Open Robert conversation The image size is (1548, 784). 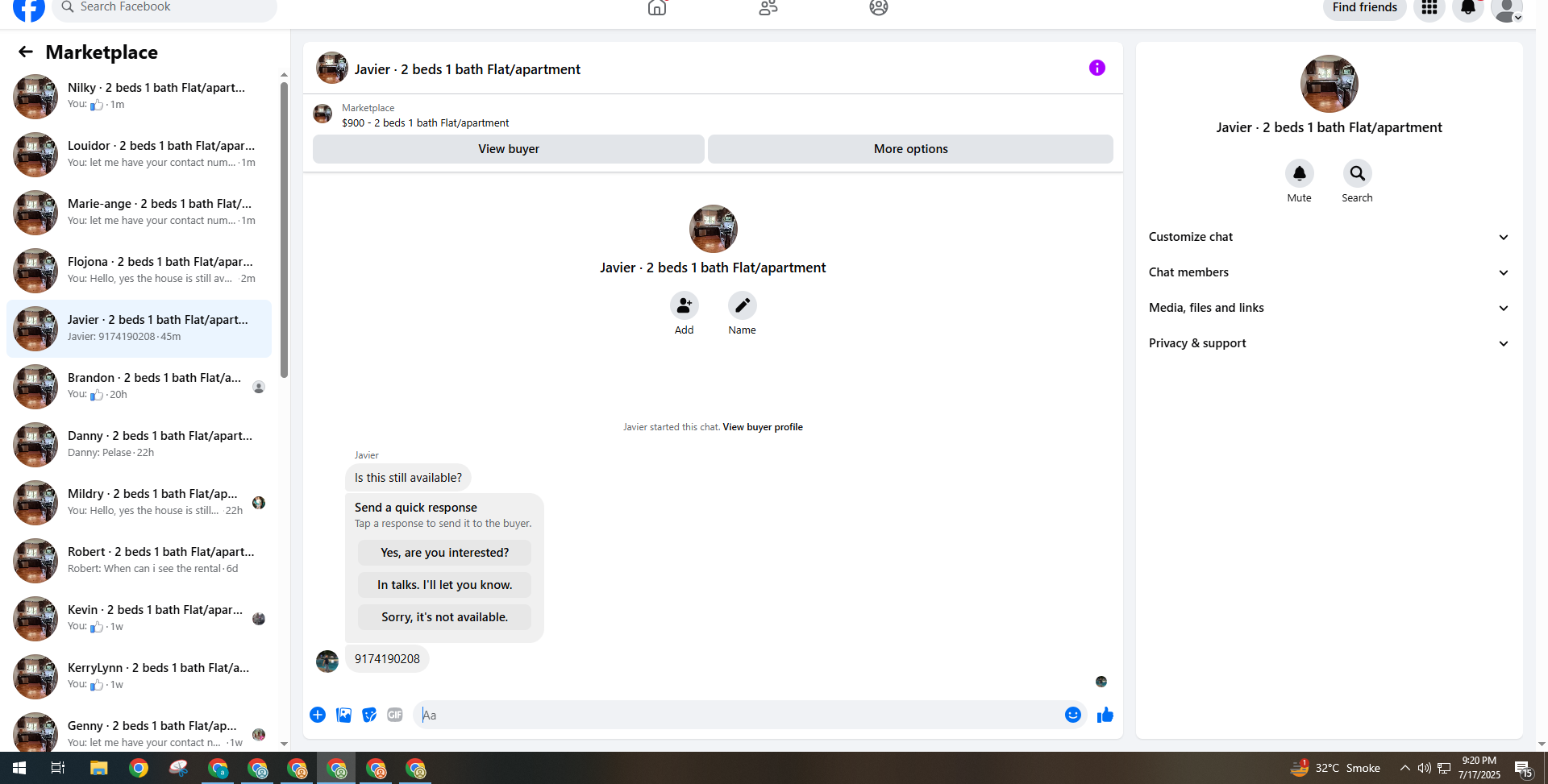click(139, 560)
